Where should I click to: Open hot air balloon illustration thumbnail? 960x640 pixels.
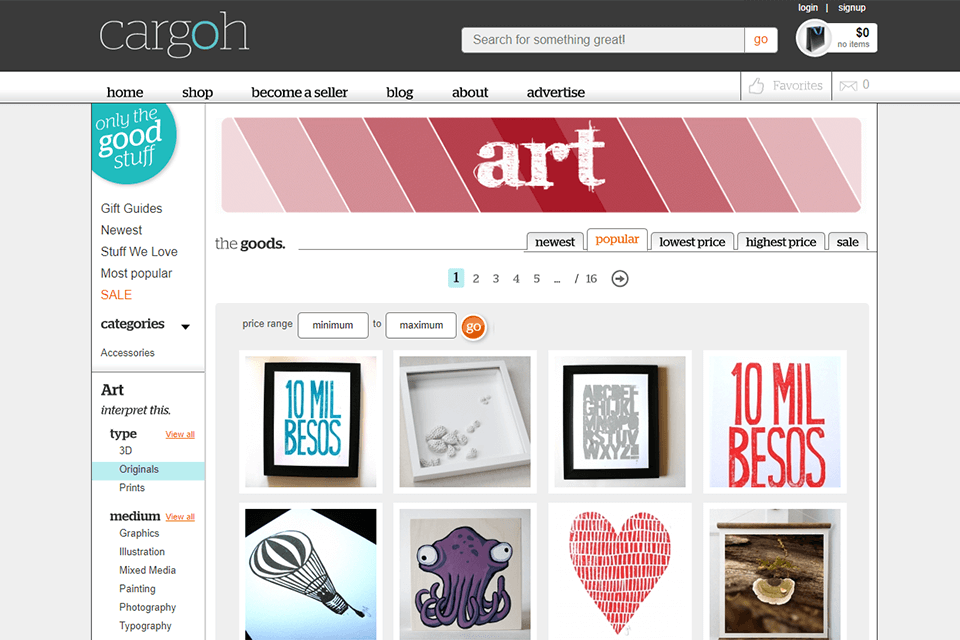pos(310,572)
